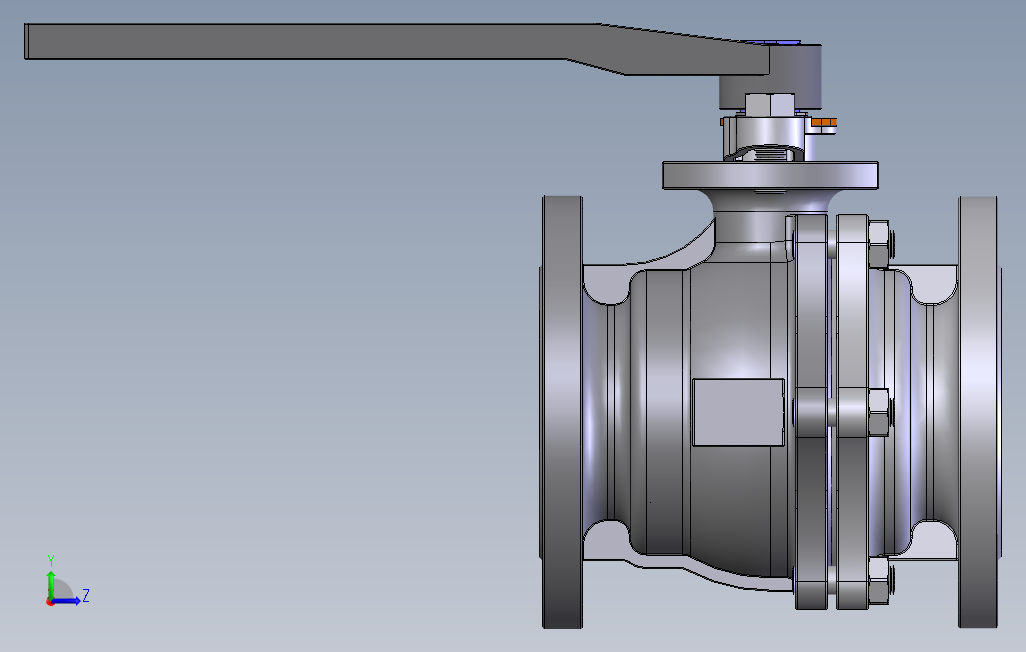Click the blue Z axis of triad

pos(68,600)
